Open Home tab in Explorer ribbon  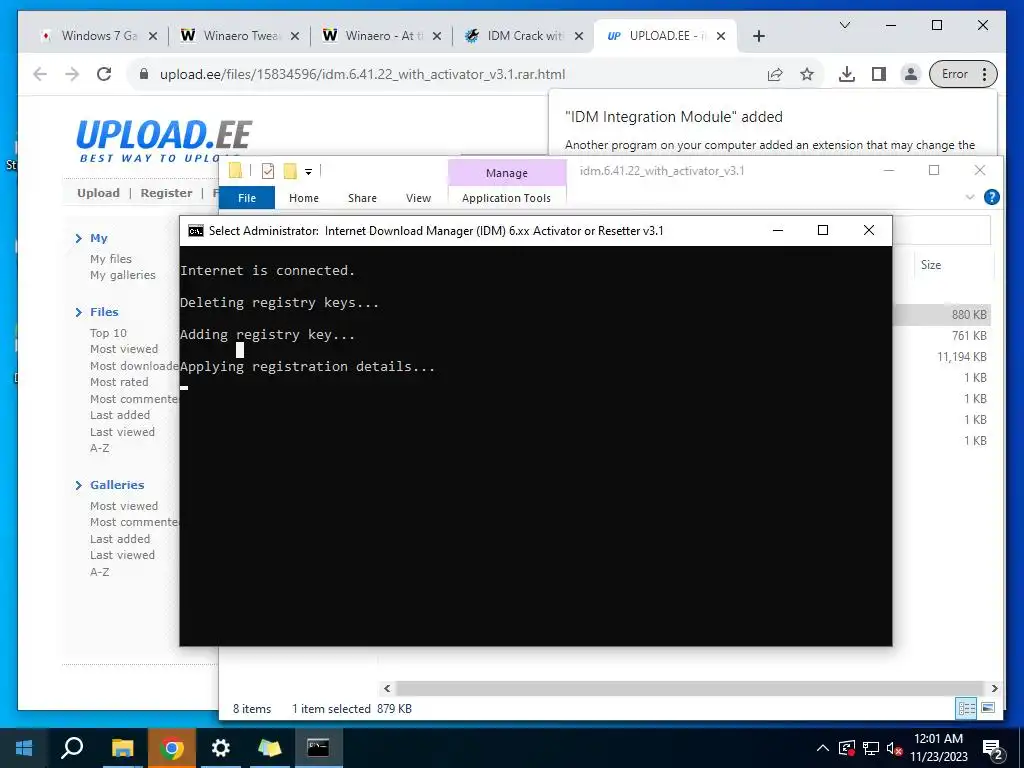coord(304,198)
